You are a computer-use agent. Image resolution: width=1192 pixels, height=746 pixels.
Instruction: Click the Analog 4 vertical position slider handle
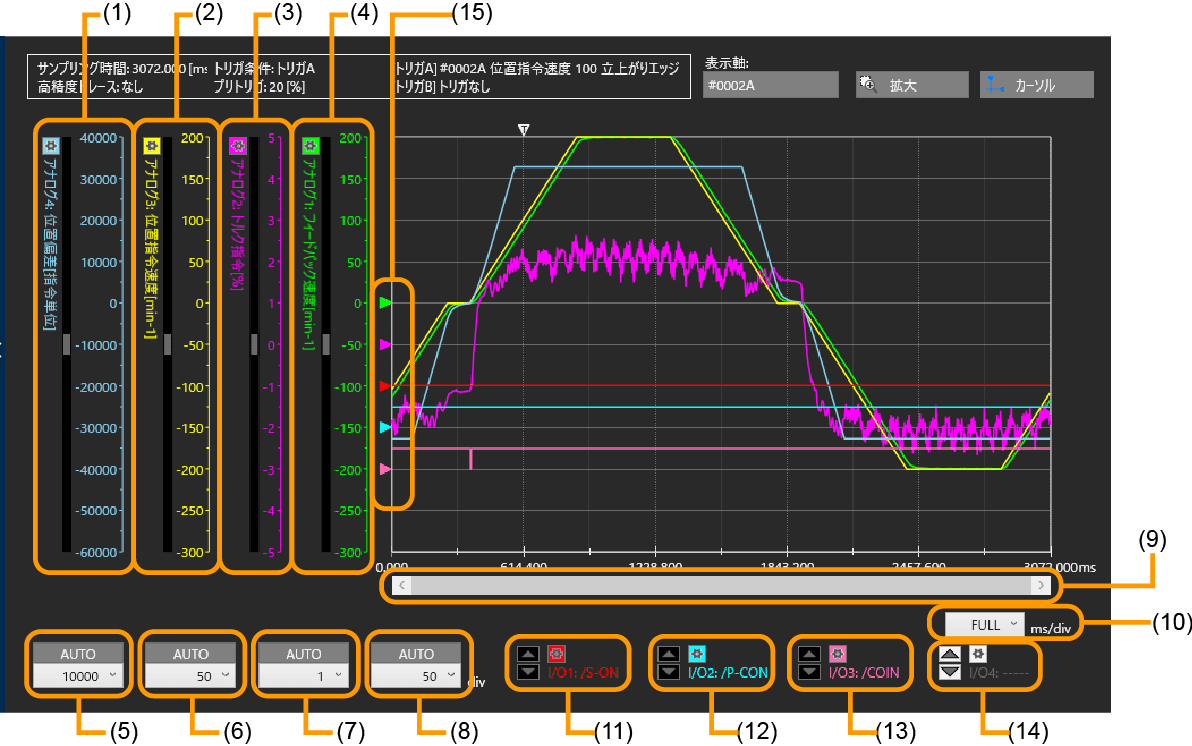click(x=67, y=344)
